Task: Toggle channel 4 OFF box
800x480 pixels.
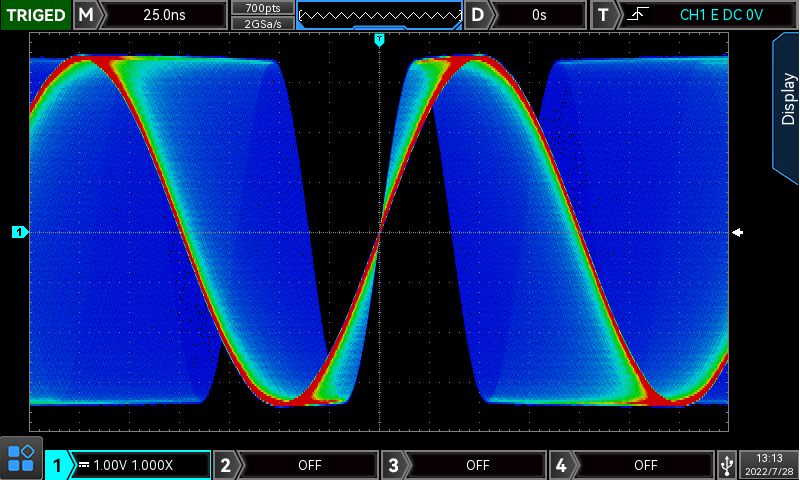Action: pos(645,465)
